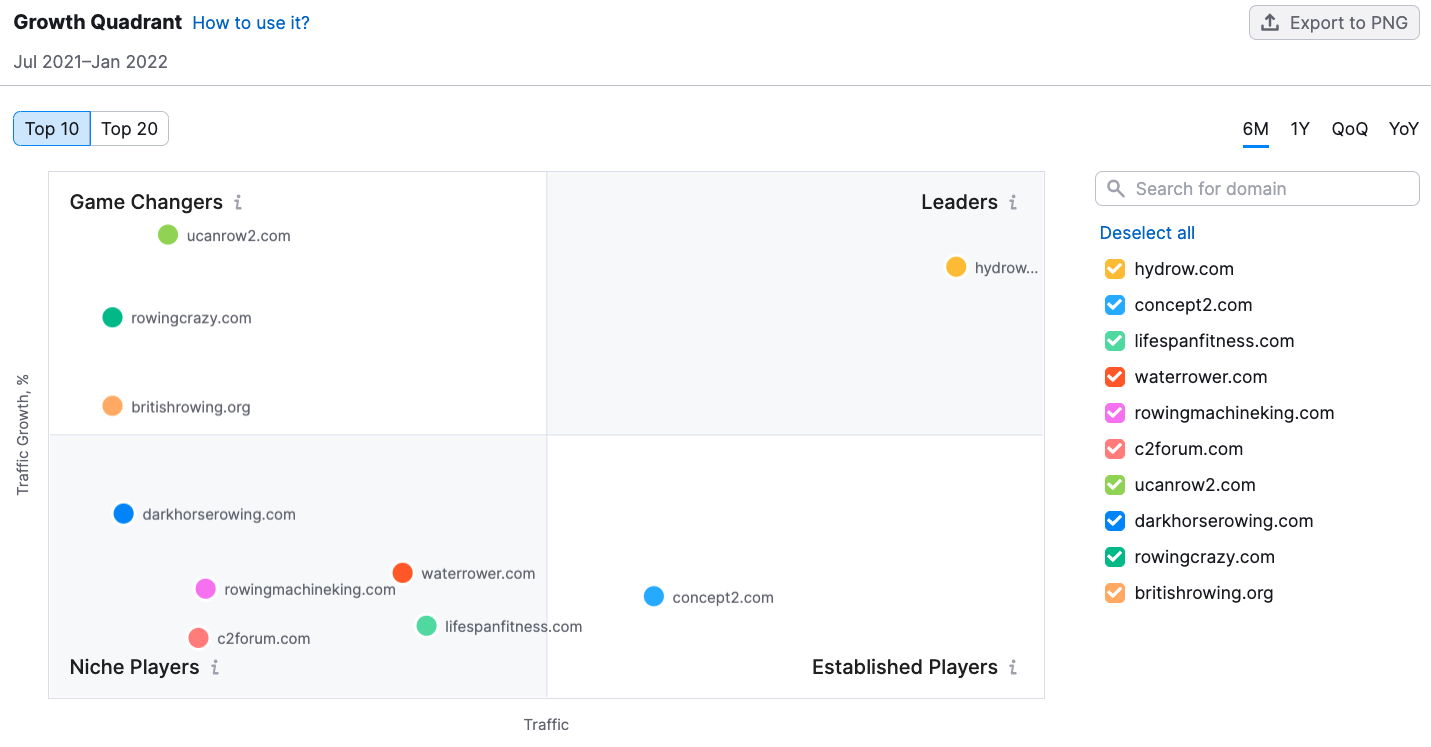
Task: Switch to the YoY comparison
Action: pos(1404,129)
